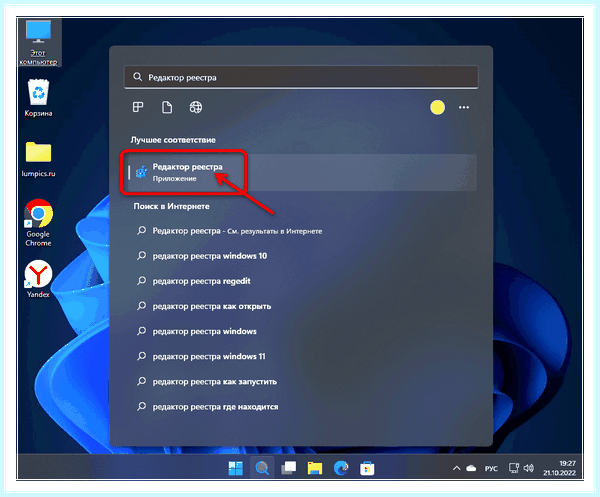Click the search box with Редактор реестра
Viewport: 600px width, 497px height.
301,77
